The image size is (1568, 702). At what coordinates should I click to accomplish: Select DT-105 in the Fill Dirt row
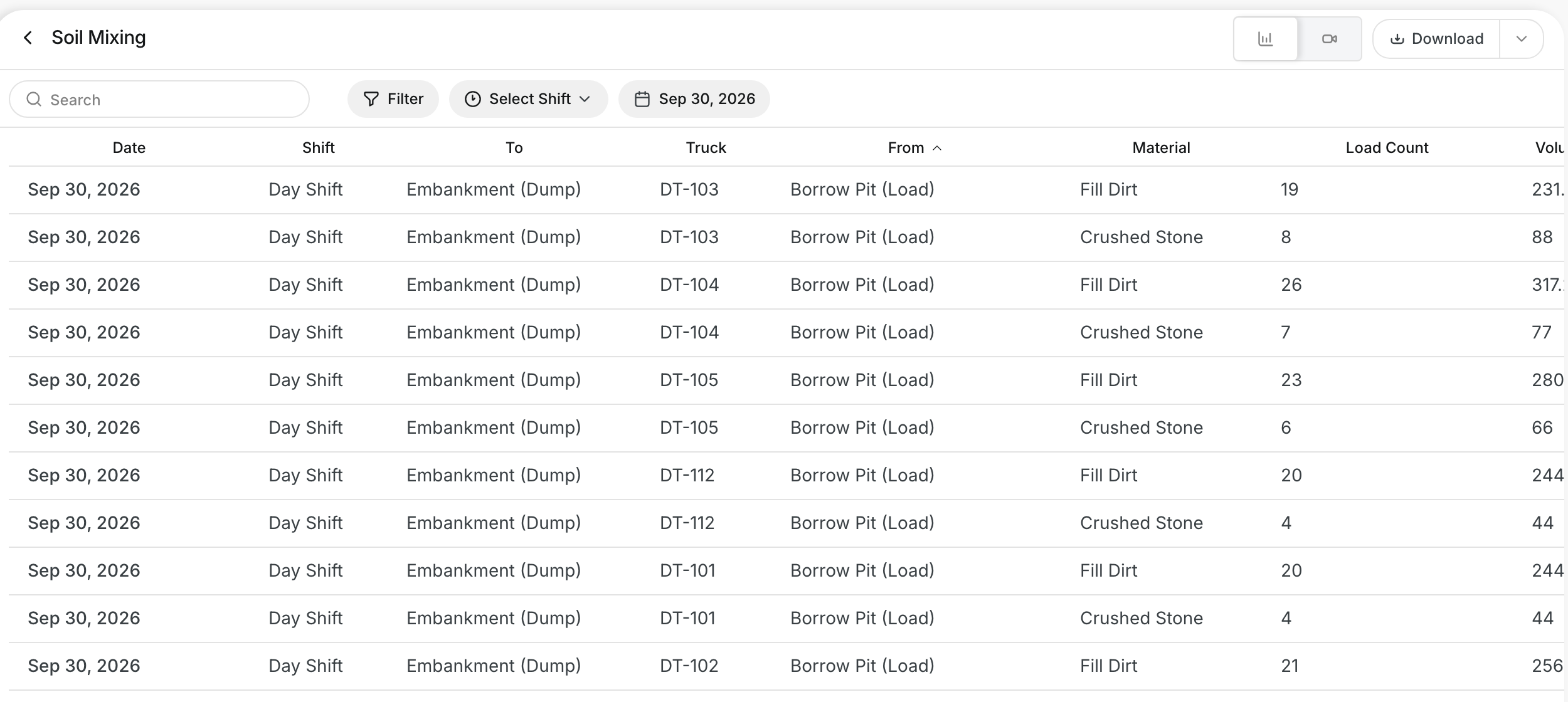(689, 380)
